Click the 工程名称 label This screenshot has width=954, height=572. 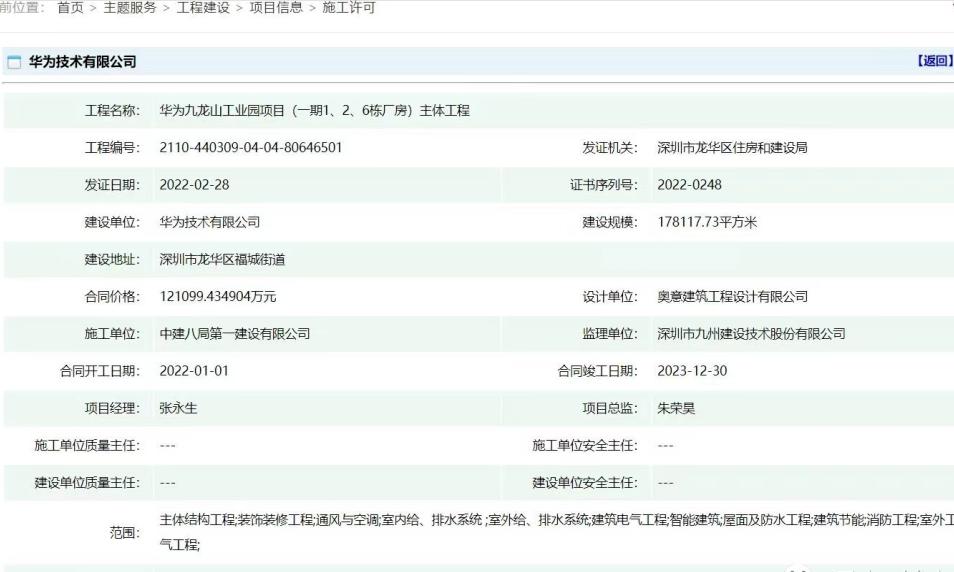[x=112, y=111]
